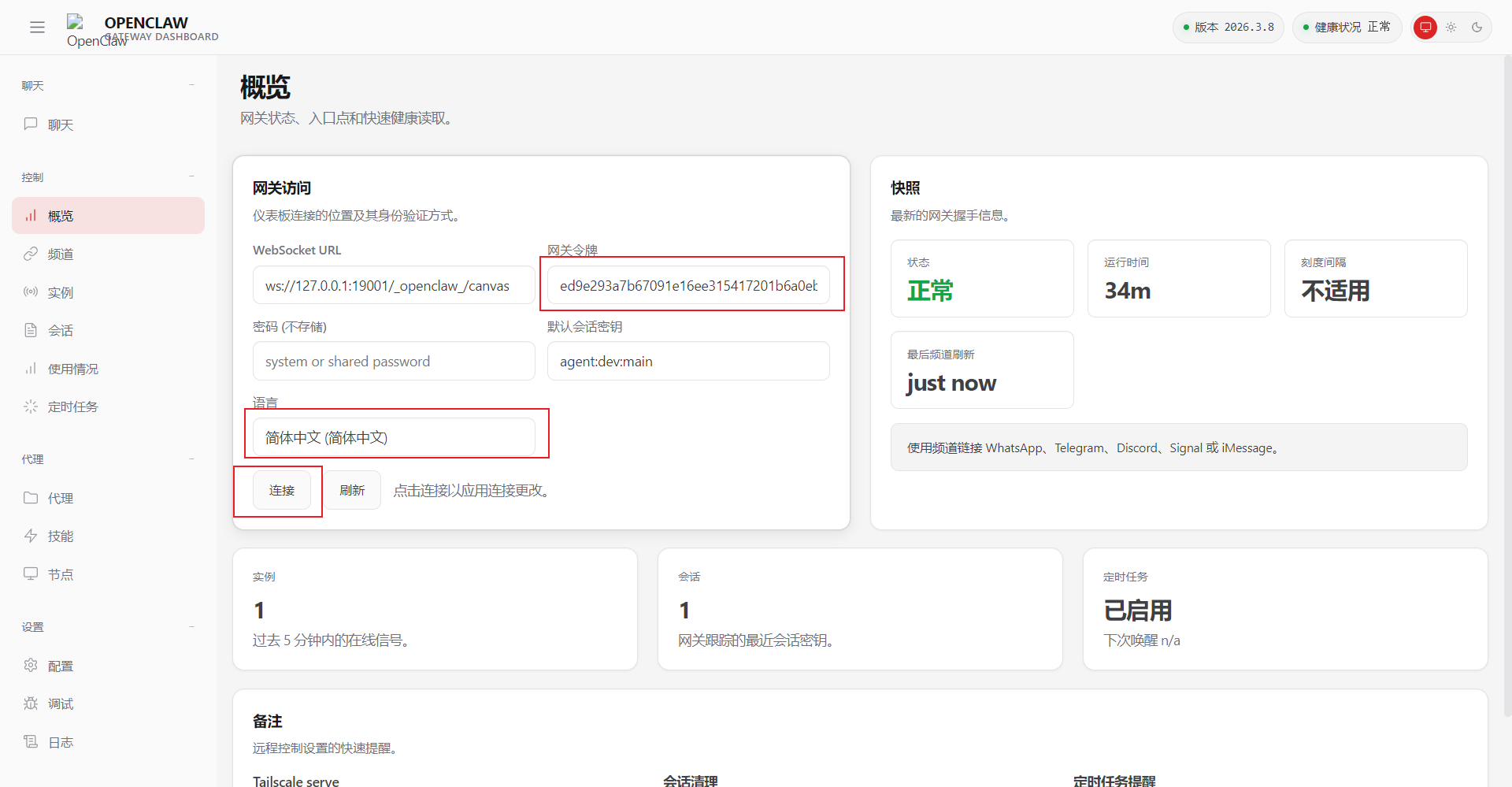Open the 实例 broadcast icon
Screen dimensions: 1512x787
[x=31, y=292]
